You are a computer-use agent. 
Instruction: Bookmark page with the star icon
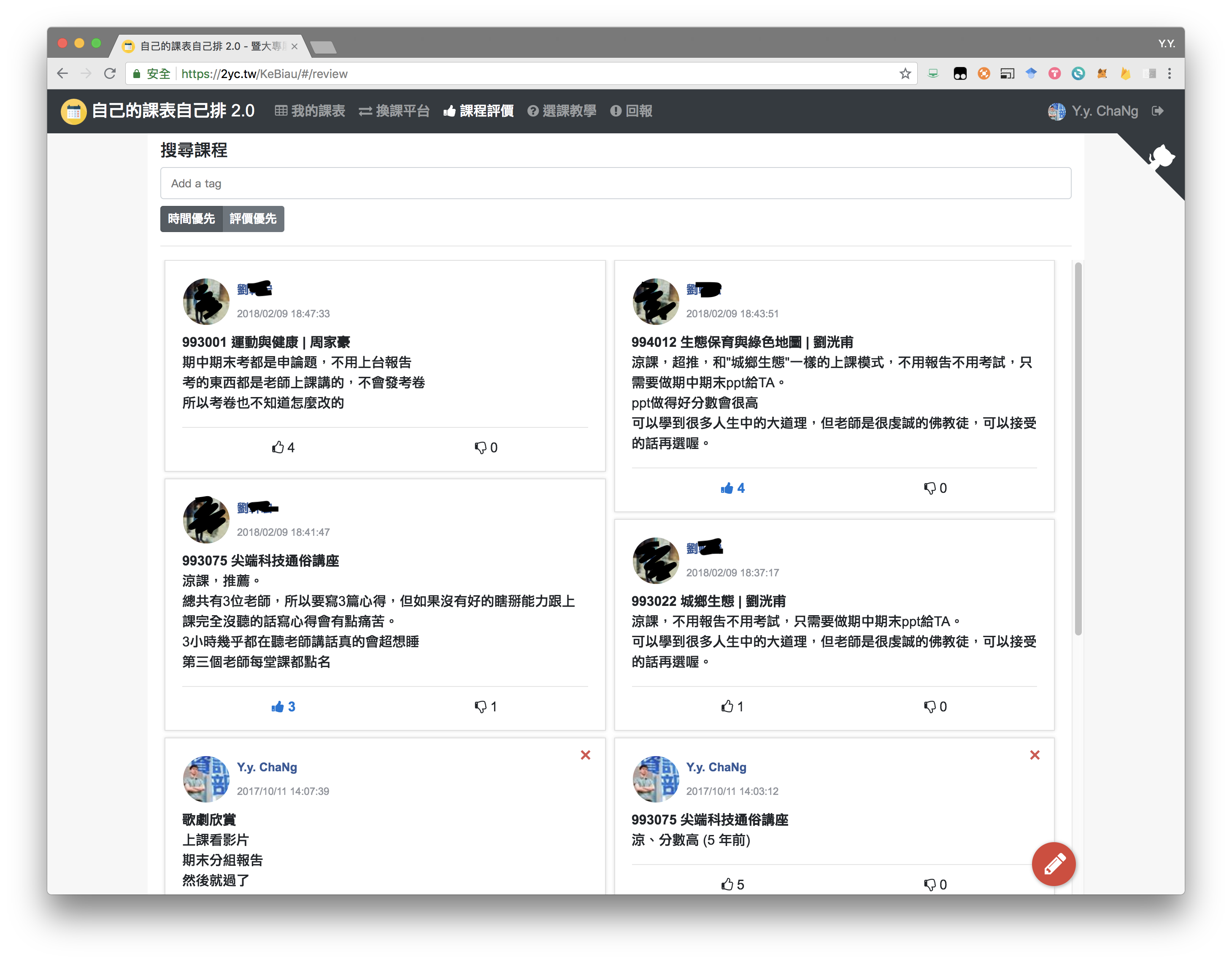point(905,74)
